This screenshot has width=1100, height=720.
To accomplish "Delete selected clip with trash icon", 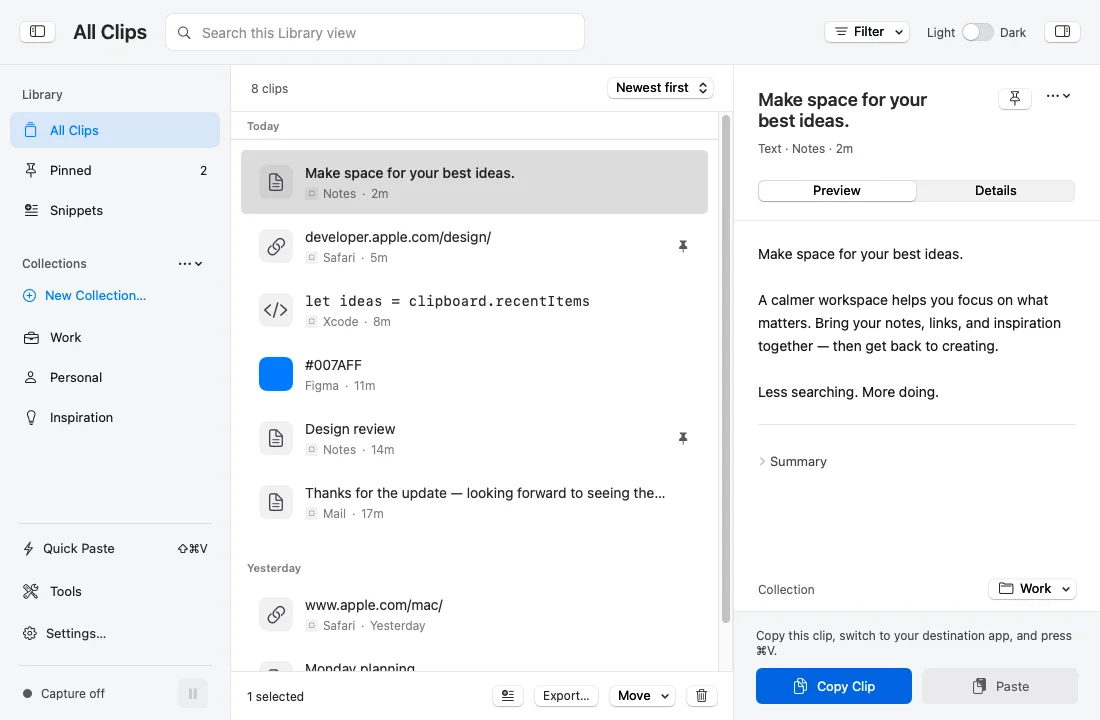I will (701, 695).
